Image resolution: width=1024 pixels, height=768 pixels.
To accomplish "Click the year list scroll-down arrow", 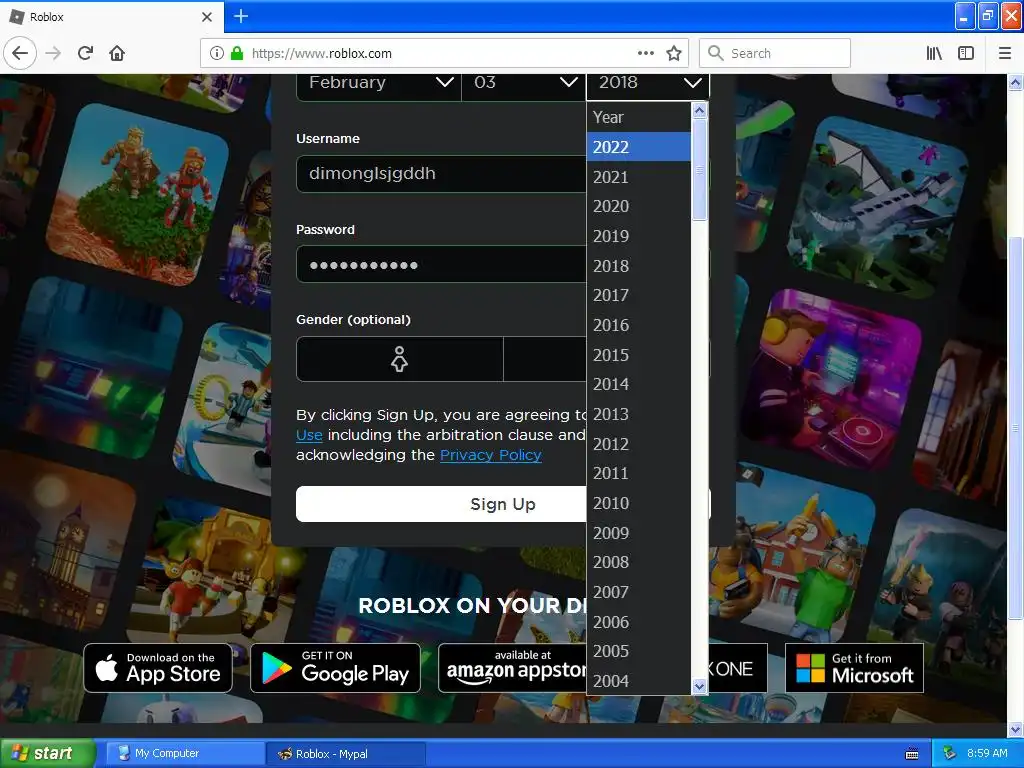I will point(699,686).
